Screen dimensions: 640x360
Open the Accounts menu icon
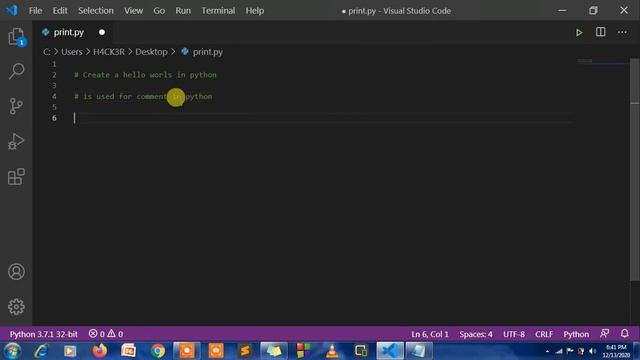[x=16, y=271]
